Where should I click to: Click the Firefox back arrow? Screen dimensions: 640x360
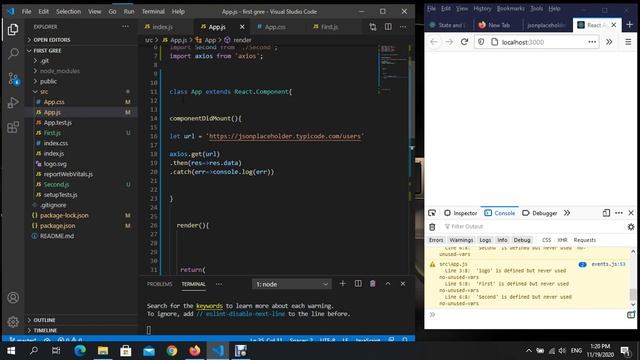tap(434, 42)
